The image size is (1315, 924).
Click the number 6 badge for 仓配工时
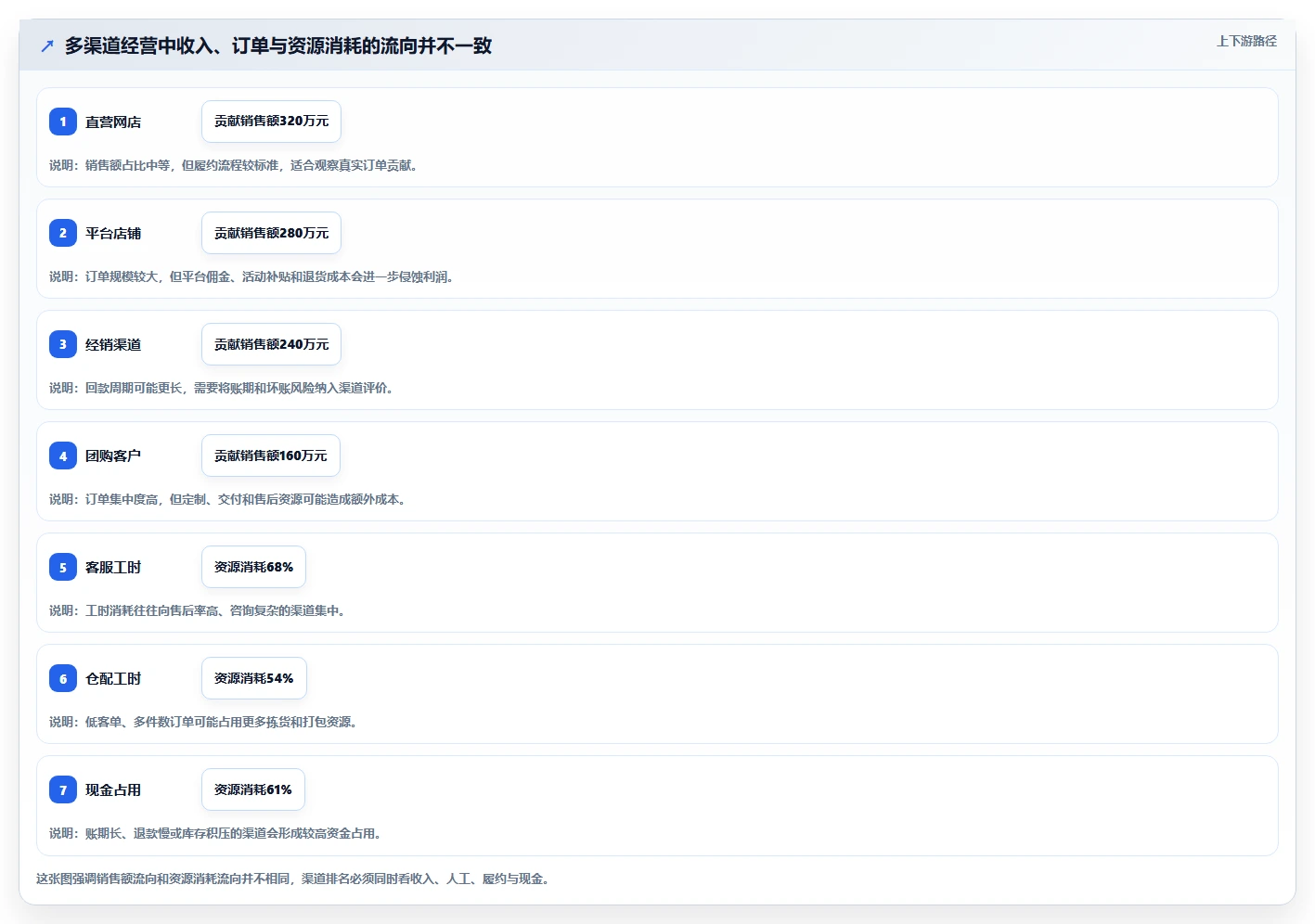point(63,678)
